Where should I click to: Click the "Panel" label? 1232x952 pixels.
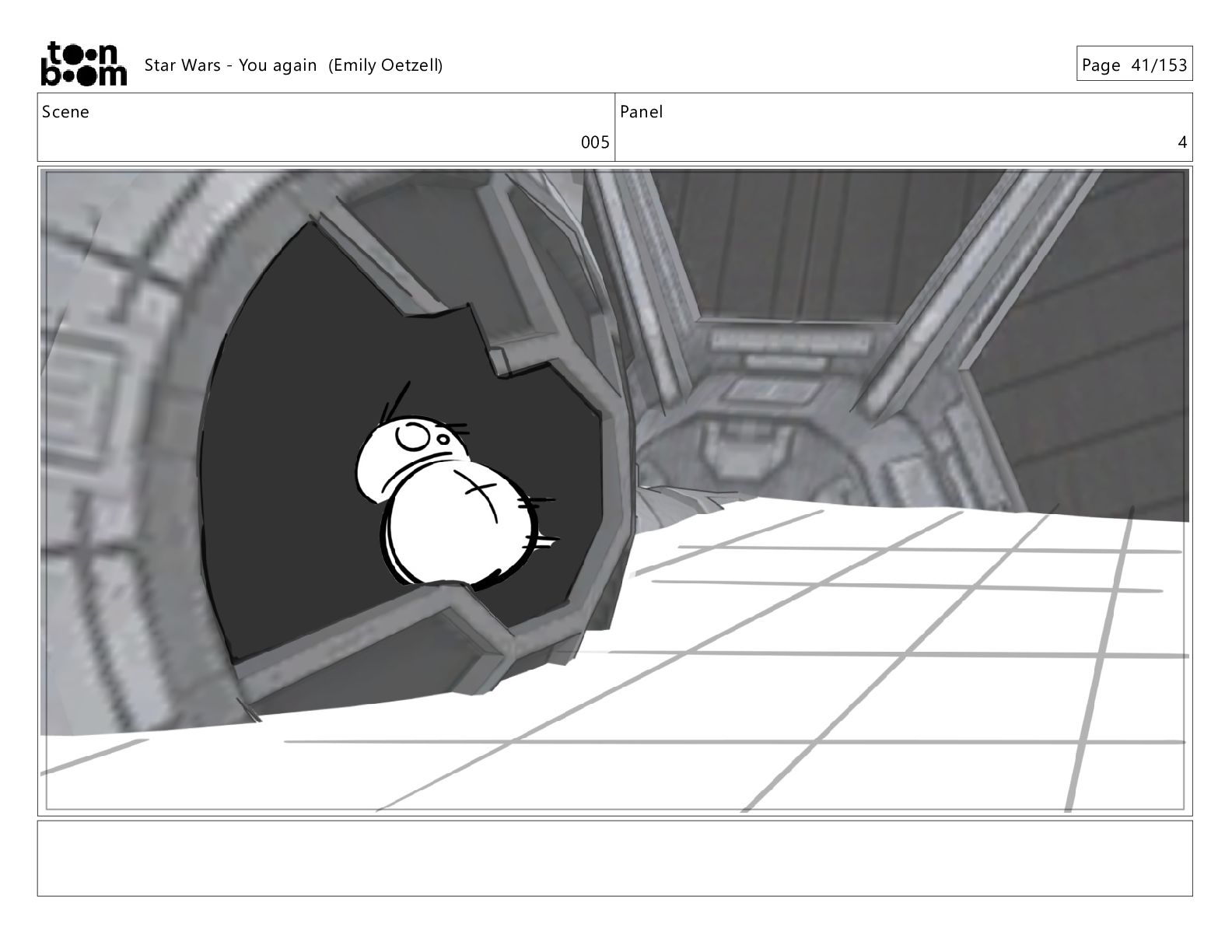[642, 112]
